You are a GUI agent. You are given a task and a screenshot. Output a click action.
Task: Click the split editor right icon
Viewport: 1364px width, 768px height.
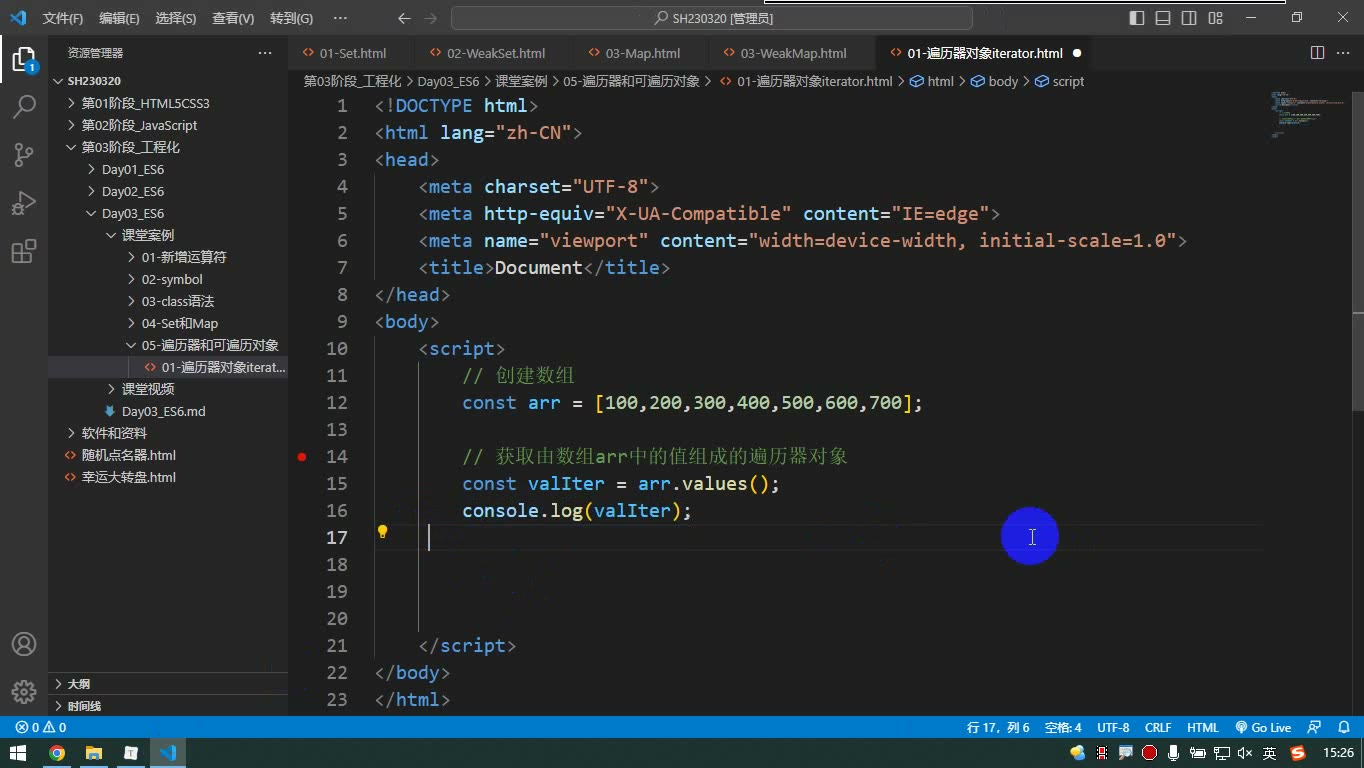coord(1317,53)
